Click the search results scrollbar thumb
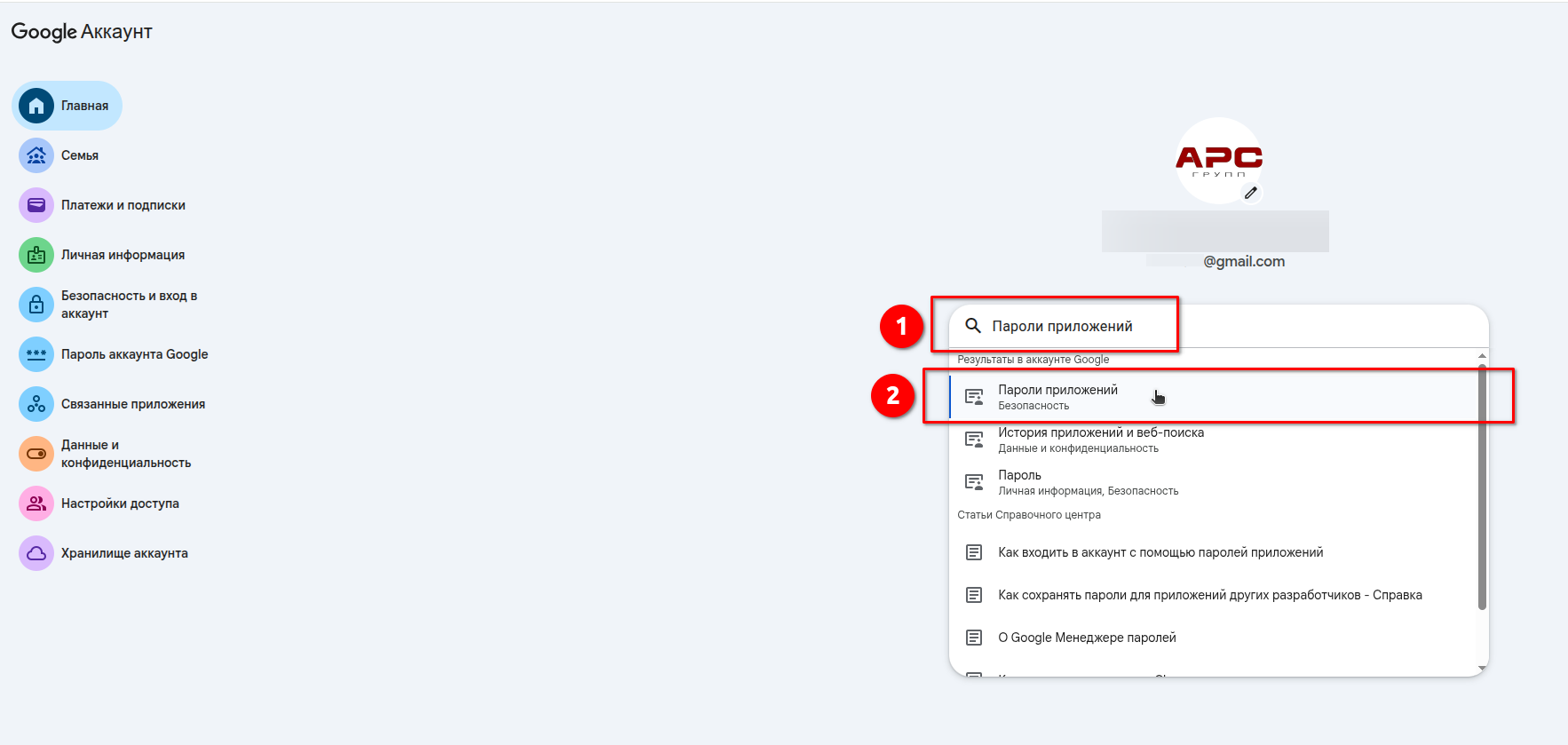Viewport: 1568px width, 745px height. click(x=1482, y=487)
